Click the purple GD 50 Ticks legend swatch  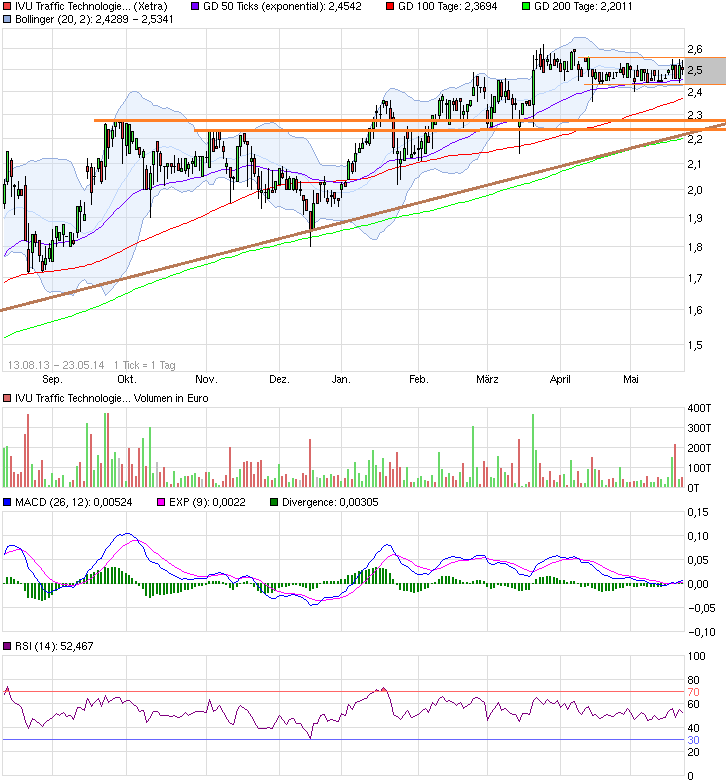pos(196,6)
